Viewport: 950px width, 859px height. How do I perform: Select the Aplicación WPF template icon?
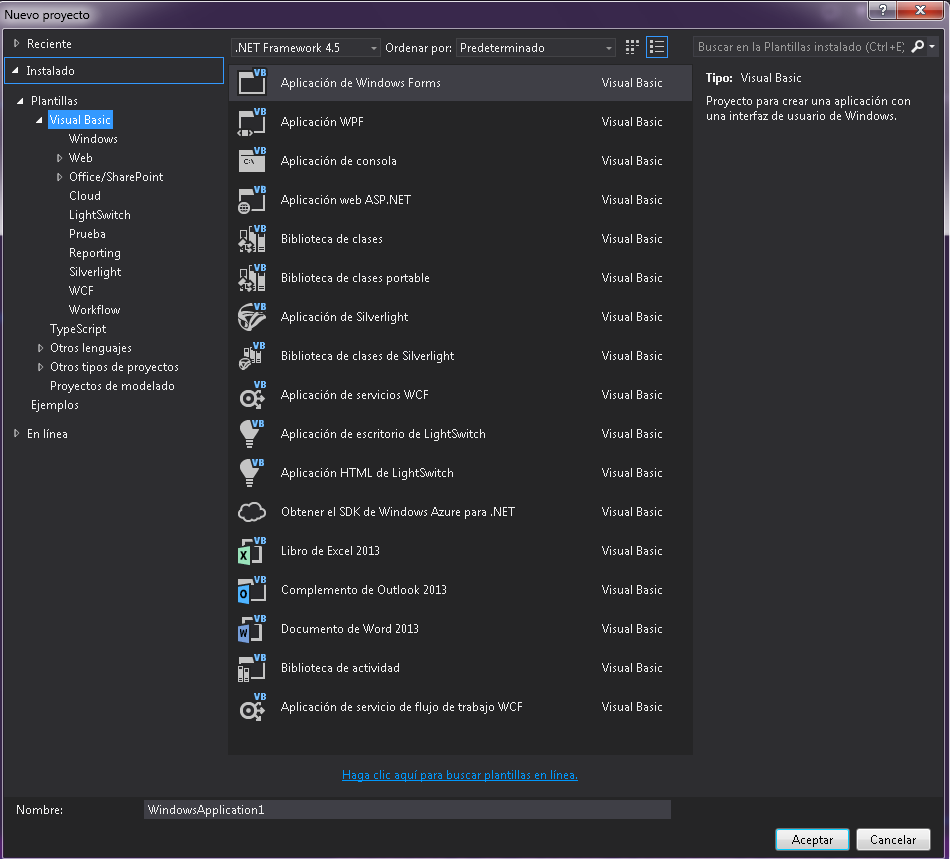coord(251,122)
